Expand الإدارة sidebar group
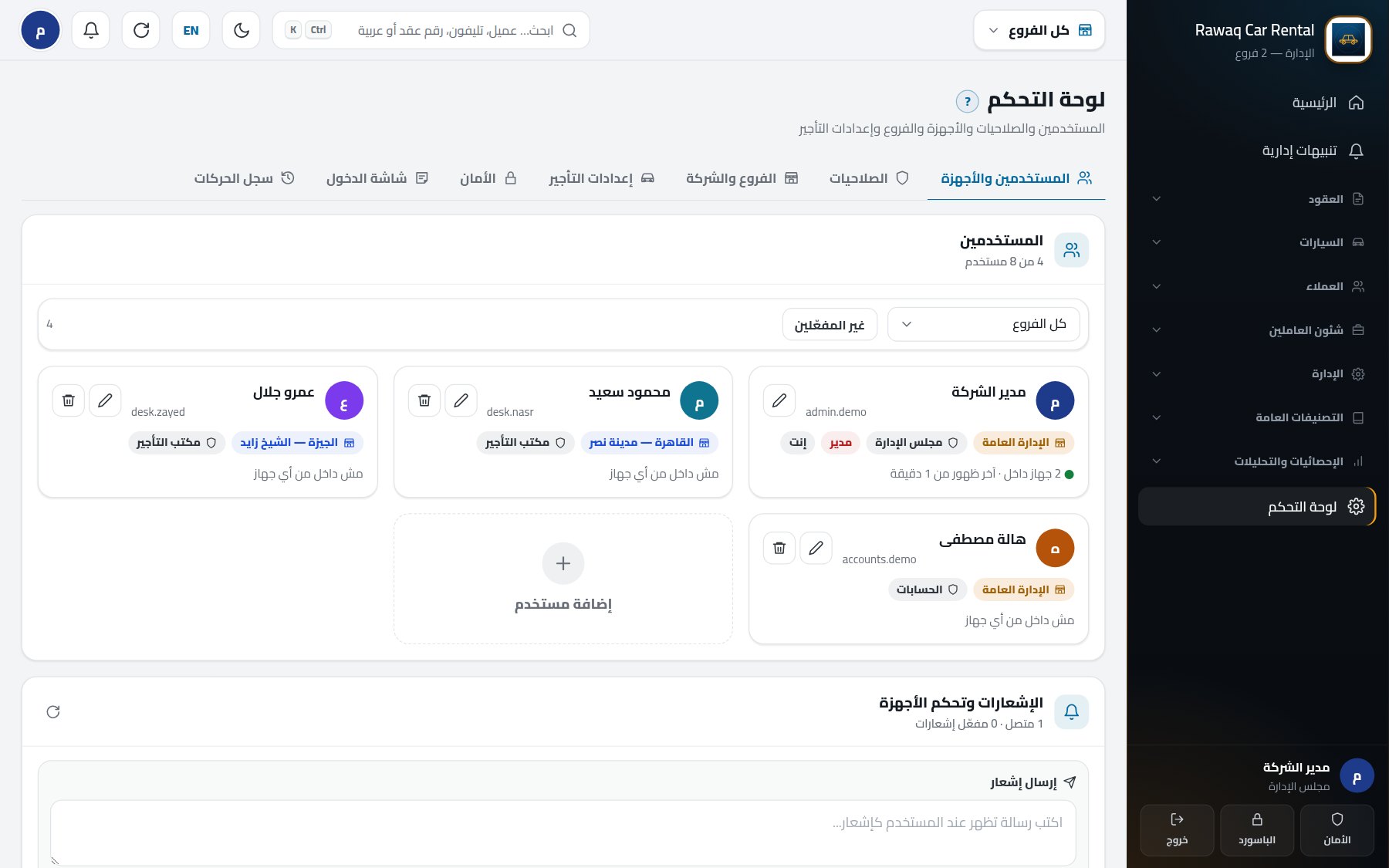This screenshot has height=868, width=1389. (1258, 374)
